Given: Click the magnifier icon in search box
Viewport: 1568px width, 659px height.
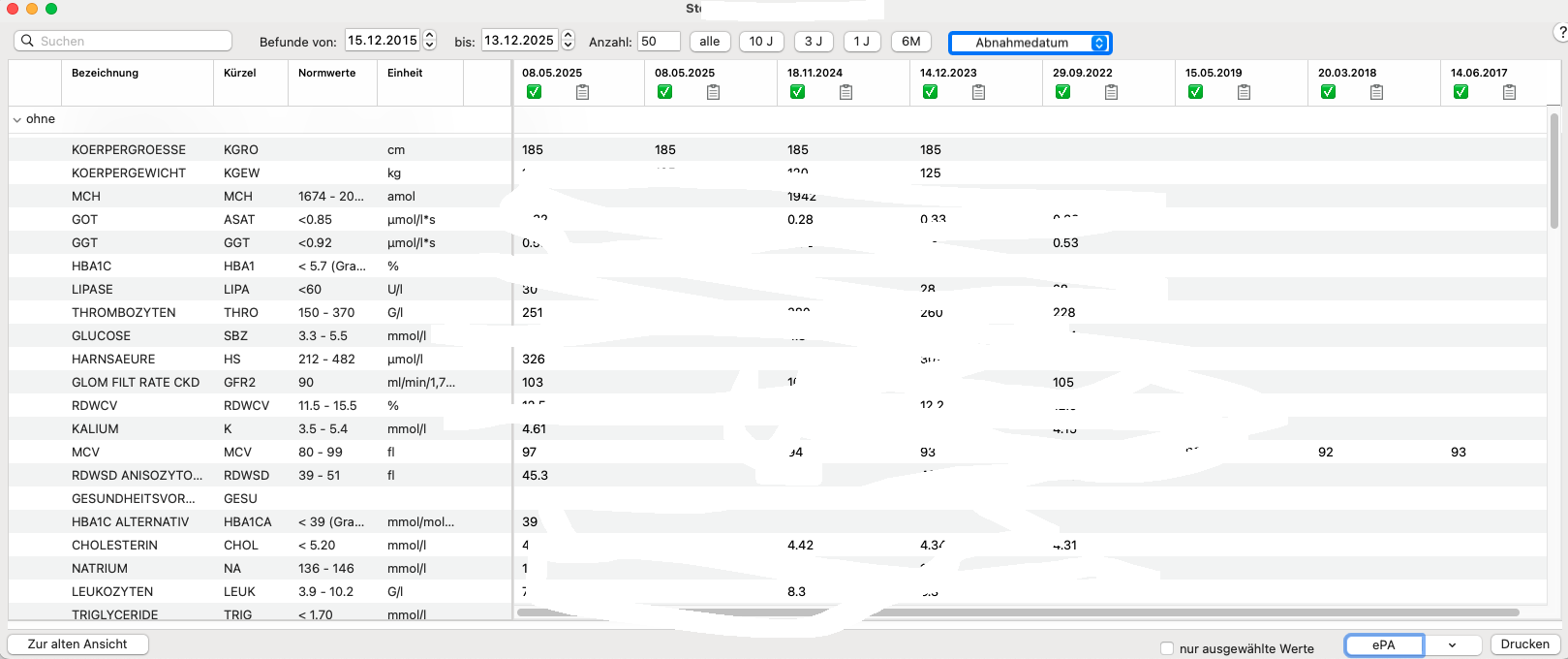Looking at the screenshot, I should [x=27, y=41].
